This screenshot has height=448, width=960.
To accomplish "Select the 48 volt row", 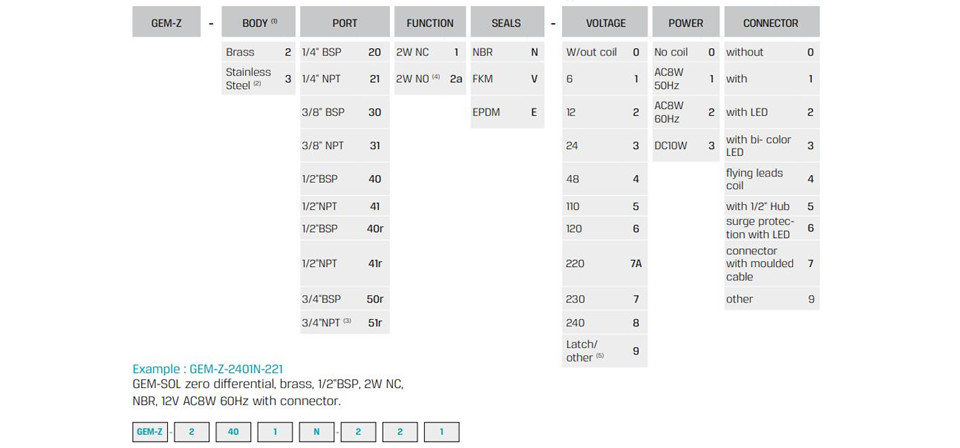I will click(604, 179).
